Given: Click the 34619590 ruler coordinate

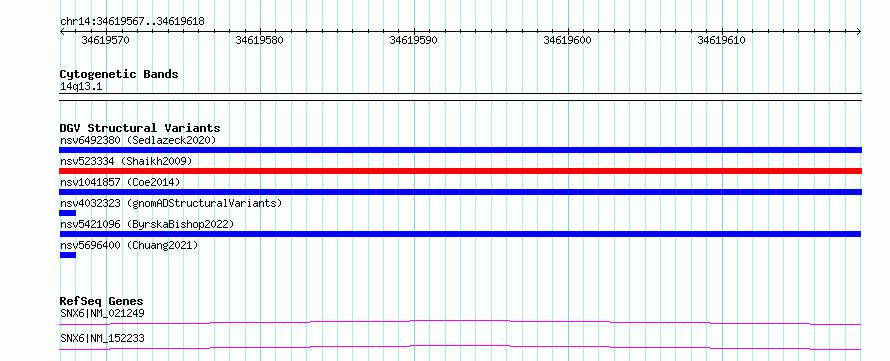Looking at the screenshot, I should pos(413,40).
